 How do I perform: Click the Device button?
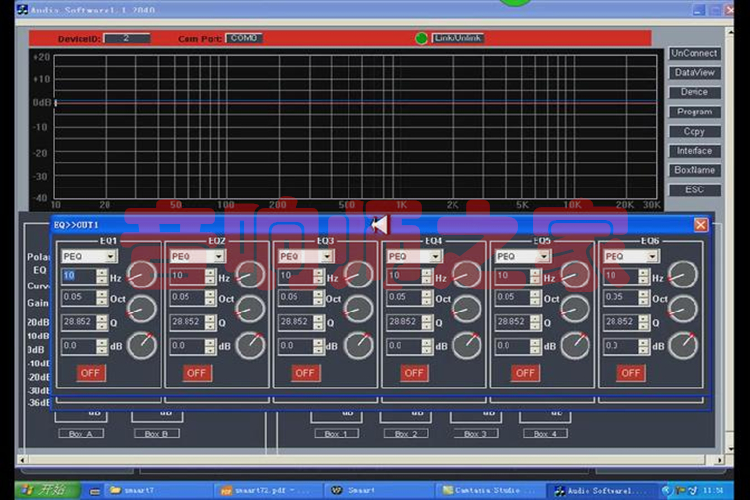click(695, 92)
